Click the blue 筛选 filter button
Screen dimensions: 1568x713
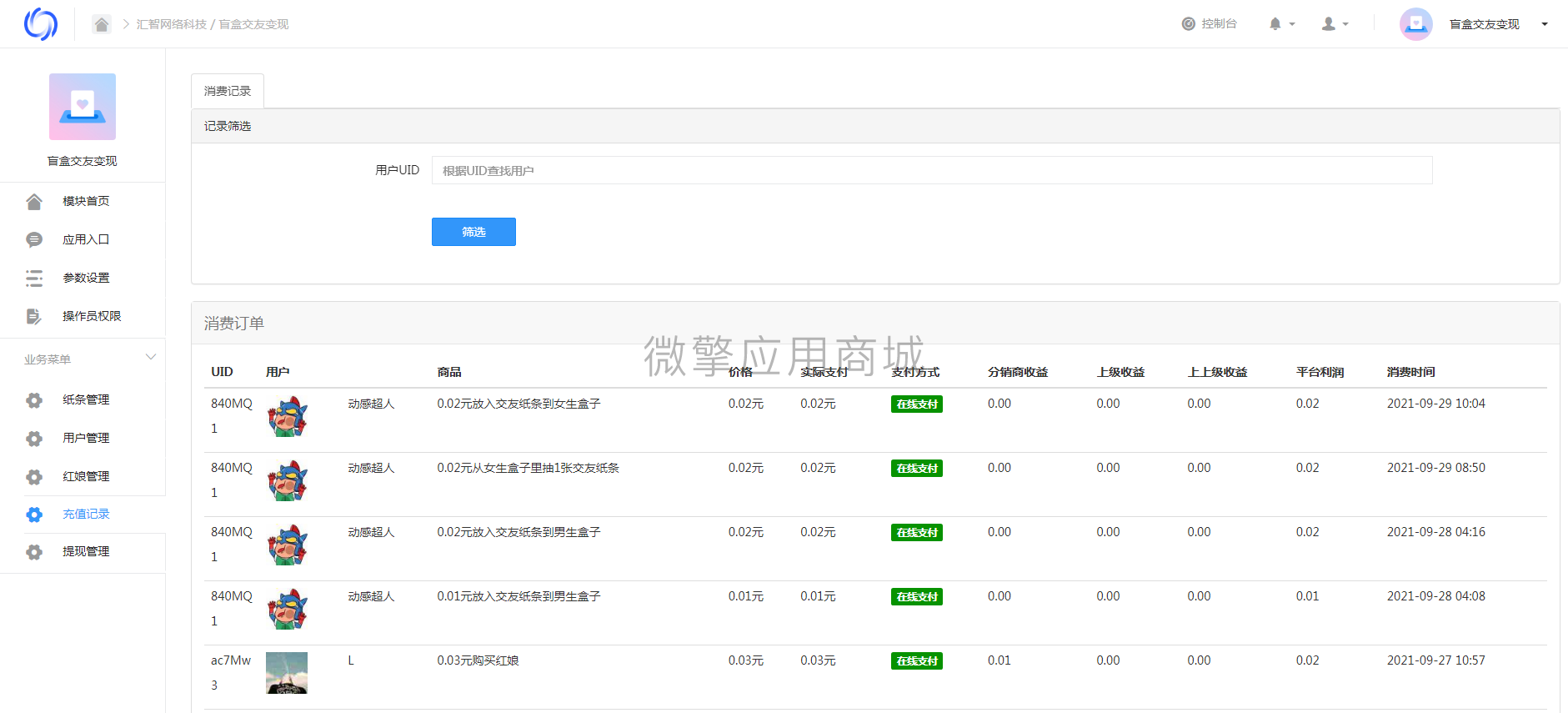click(473, 232)
